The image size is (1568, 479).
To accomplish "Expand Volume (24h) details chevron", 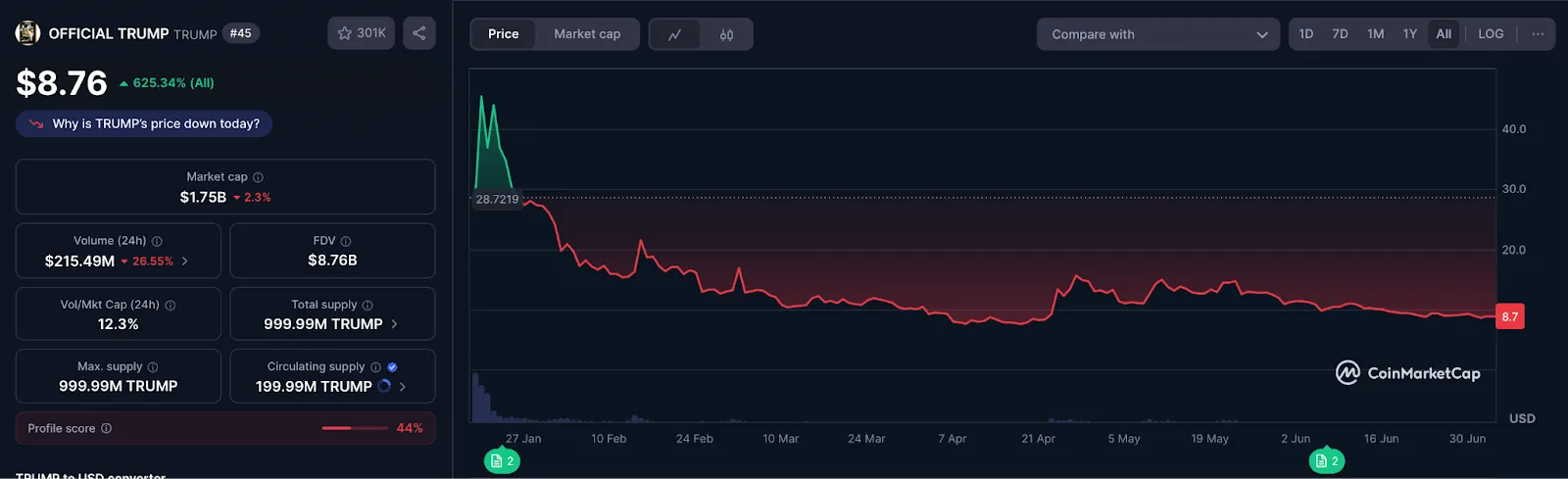I will [x=185, y=262].
